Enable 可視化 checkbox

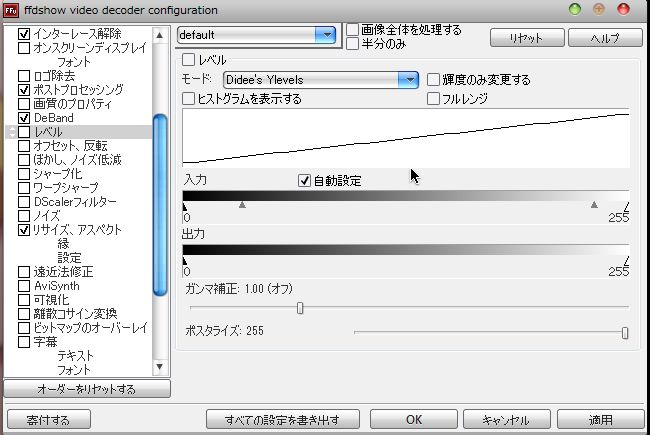24,300
